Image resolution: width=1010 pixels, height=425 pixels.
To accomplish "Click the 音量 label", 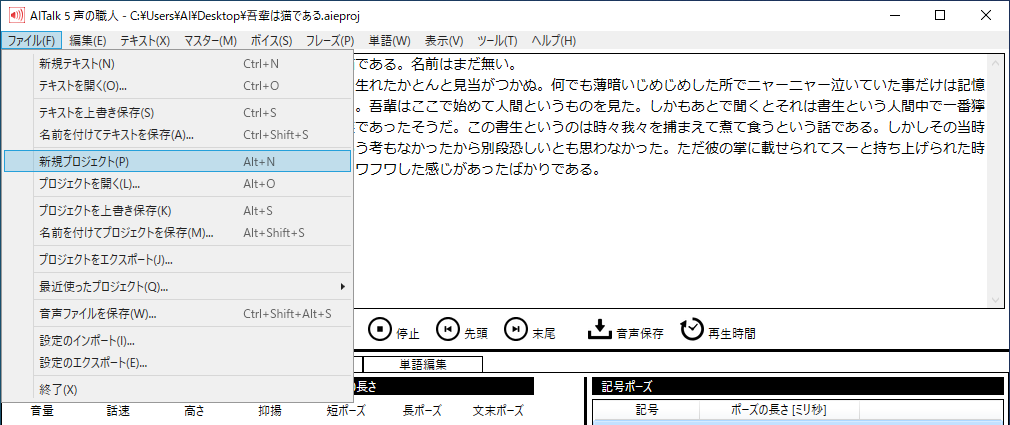I will click(42, 410).
